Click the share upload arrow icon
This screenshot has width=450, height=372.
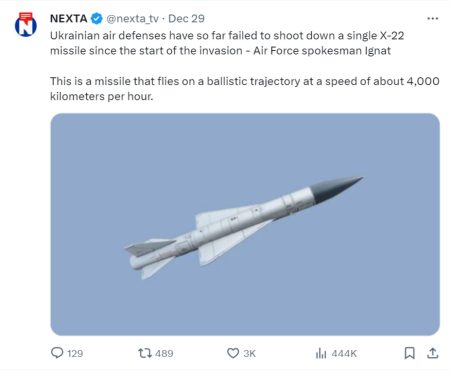[433, 353]
